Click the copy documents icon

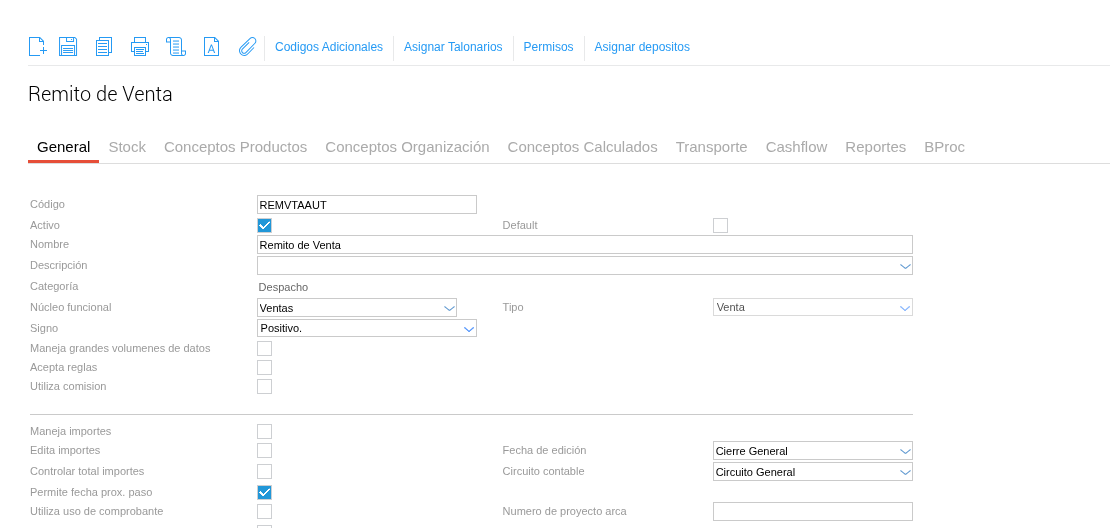(x=104, y=47)
